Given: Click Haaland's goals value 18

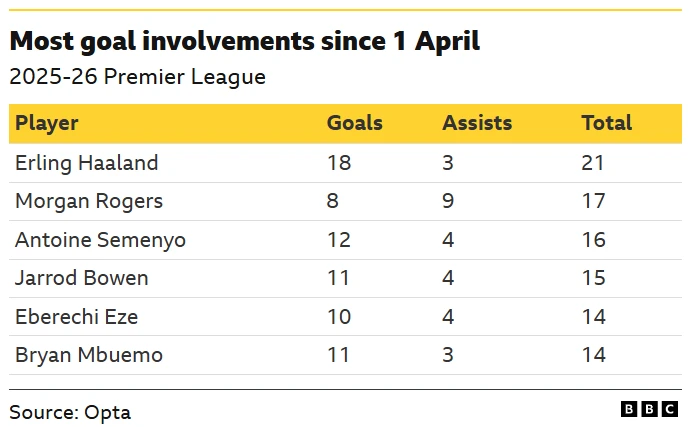Looking at the screenshot, I should (x=339, y=162).
